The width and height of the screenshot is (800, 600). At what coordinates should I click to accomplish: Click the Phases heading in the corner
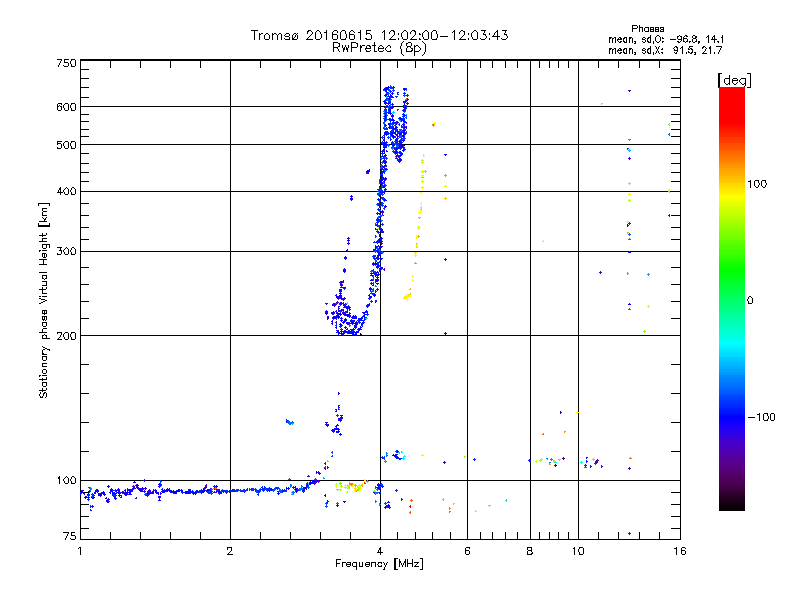coord(647,29)
